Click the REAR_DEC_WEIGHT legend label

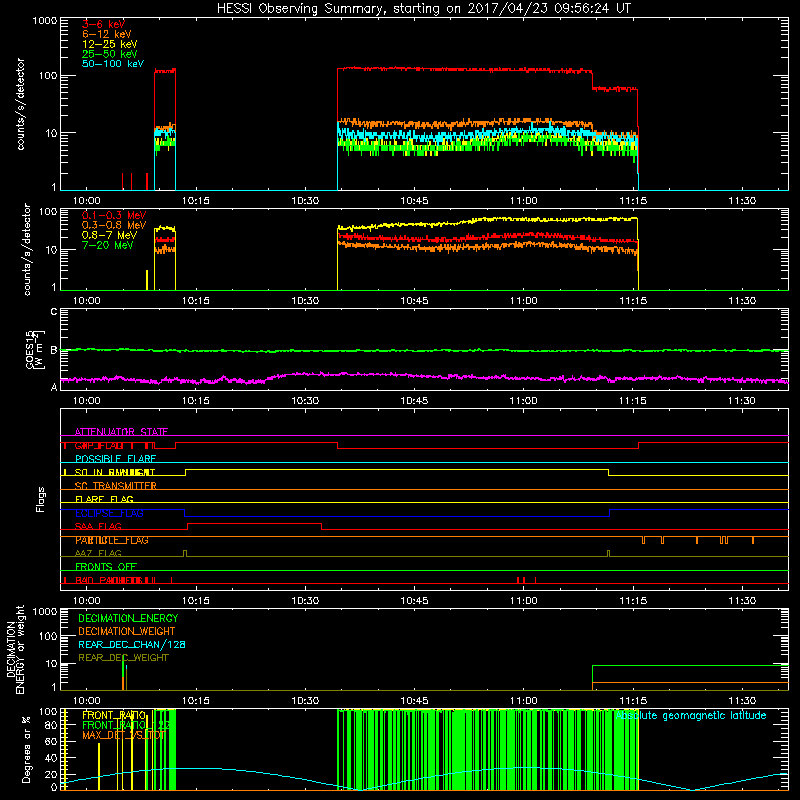coord(123,658)
